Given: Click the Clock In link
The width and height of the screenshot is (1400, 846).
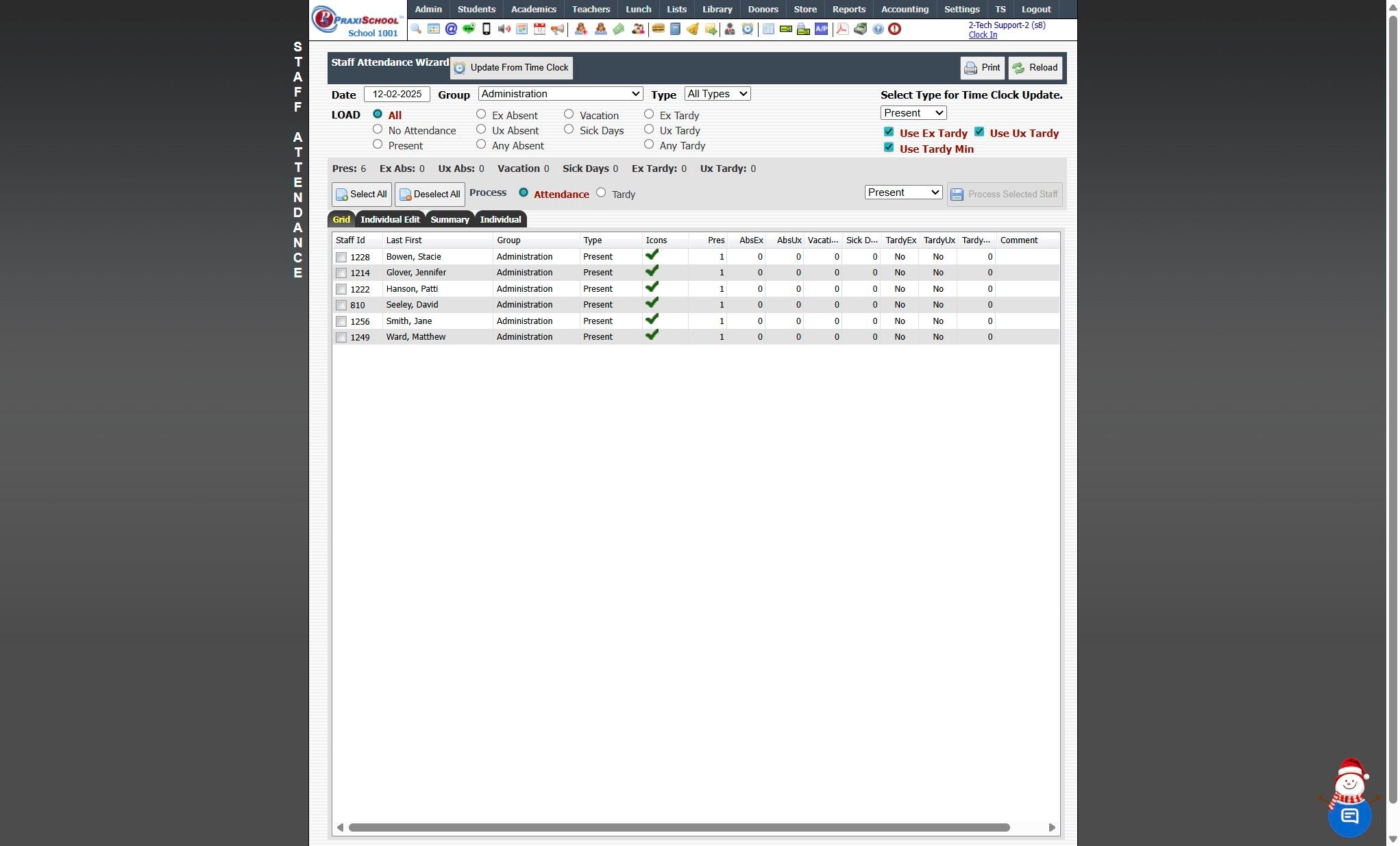Looking at the screenshot, I should pyautogui.click(x=983, y=35).
